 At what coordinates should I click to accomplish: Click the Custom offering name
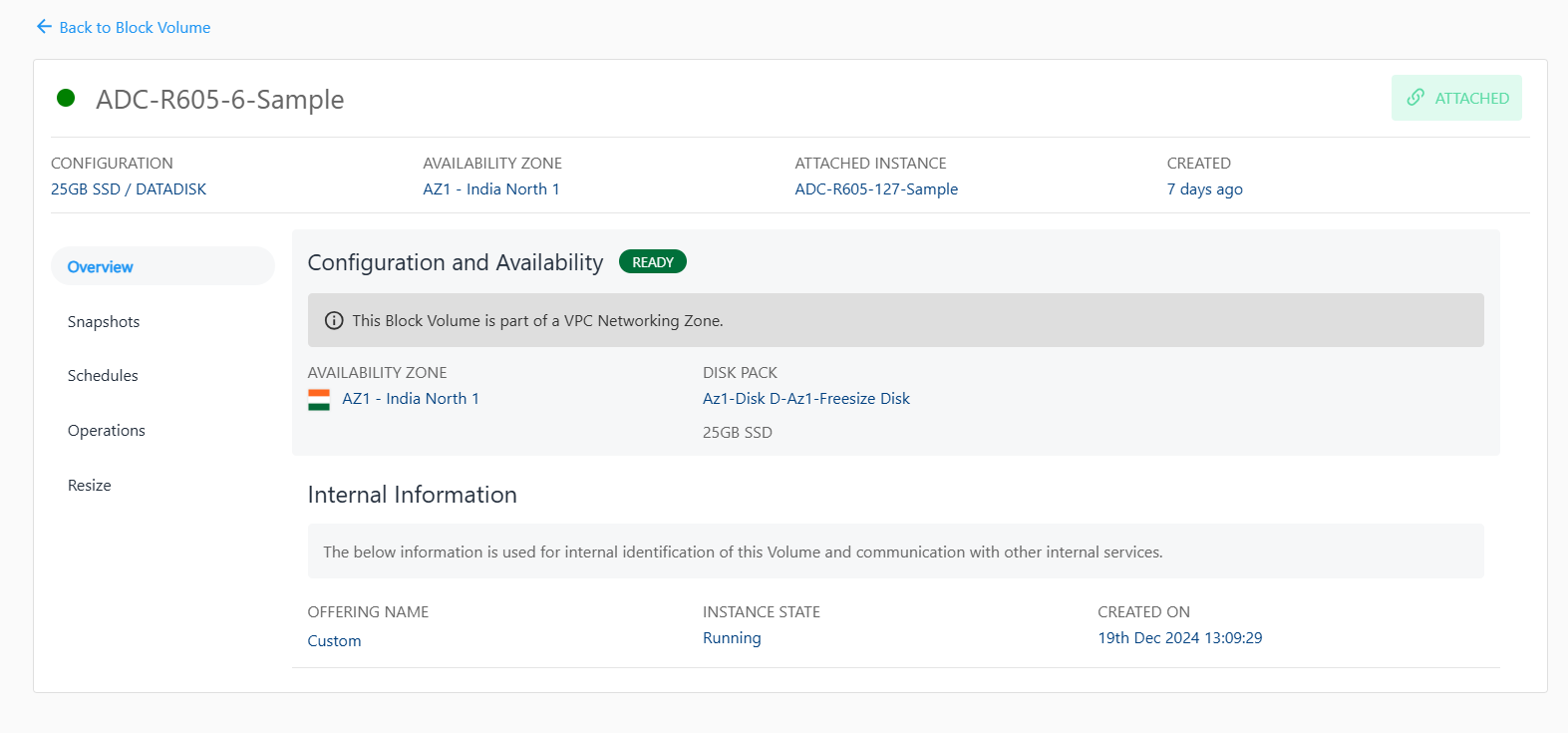click(x=334, y=641)
